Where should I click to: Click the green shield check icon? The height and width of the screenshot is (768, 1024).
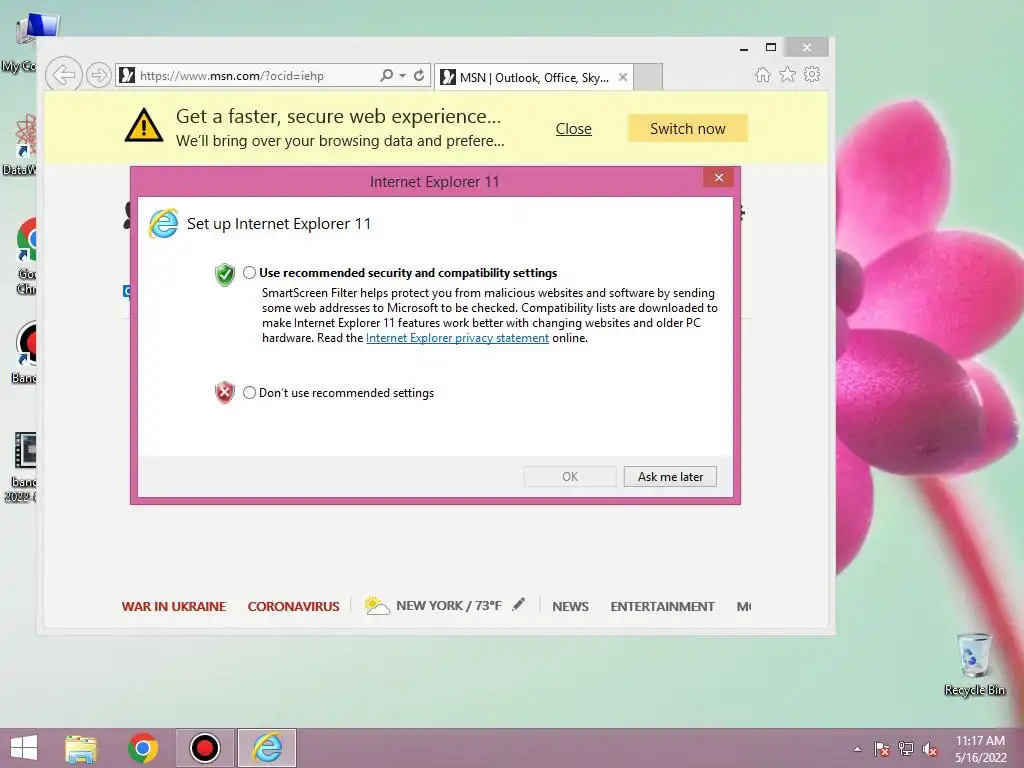(x=225, y=275)
